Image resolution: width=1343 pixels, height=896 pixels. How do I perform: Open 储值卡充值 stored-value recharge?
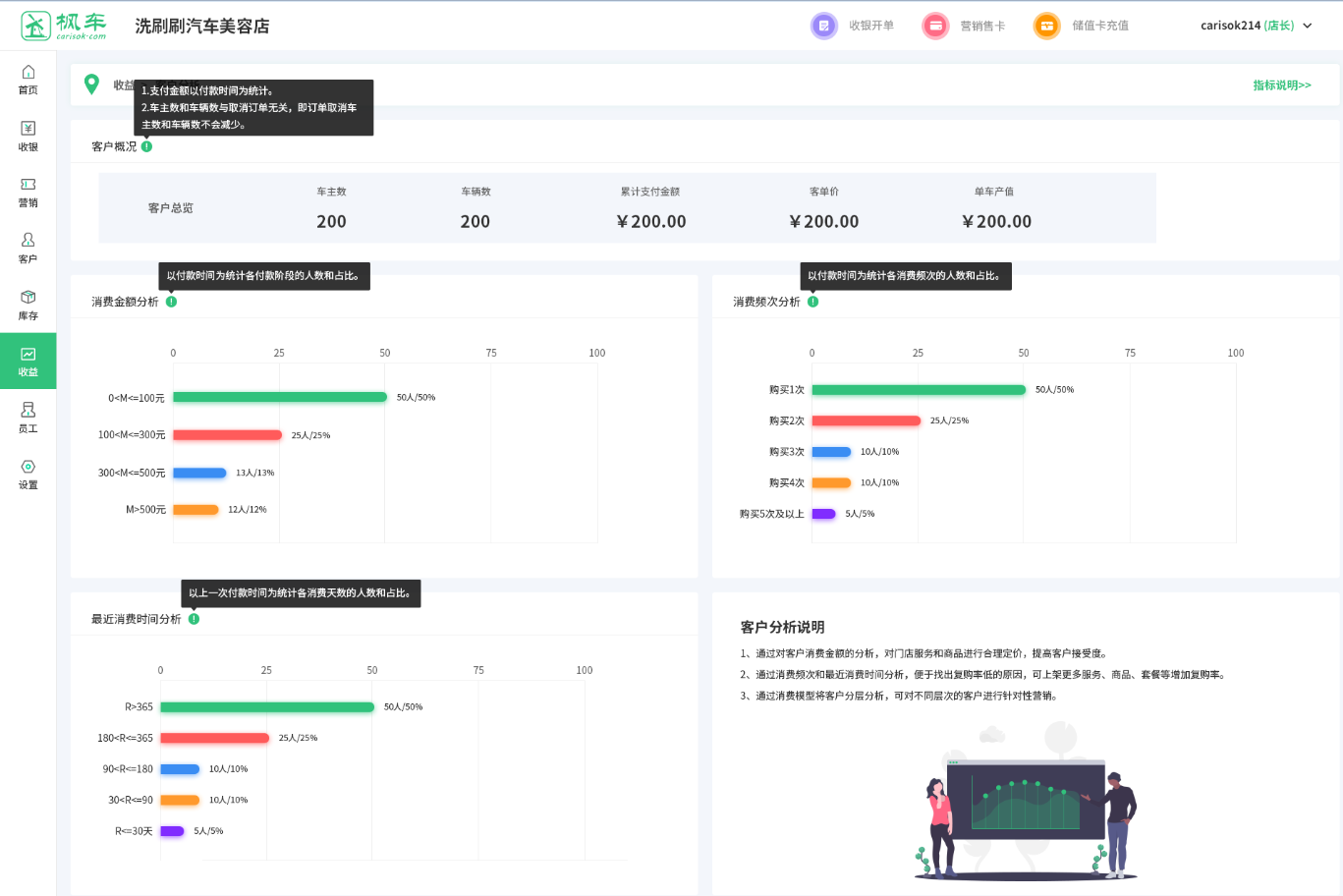coord(1081,26)
